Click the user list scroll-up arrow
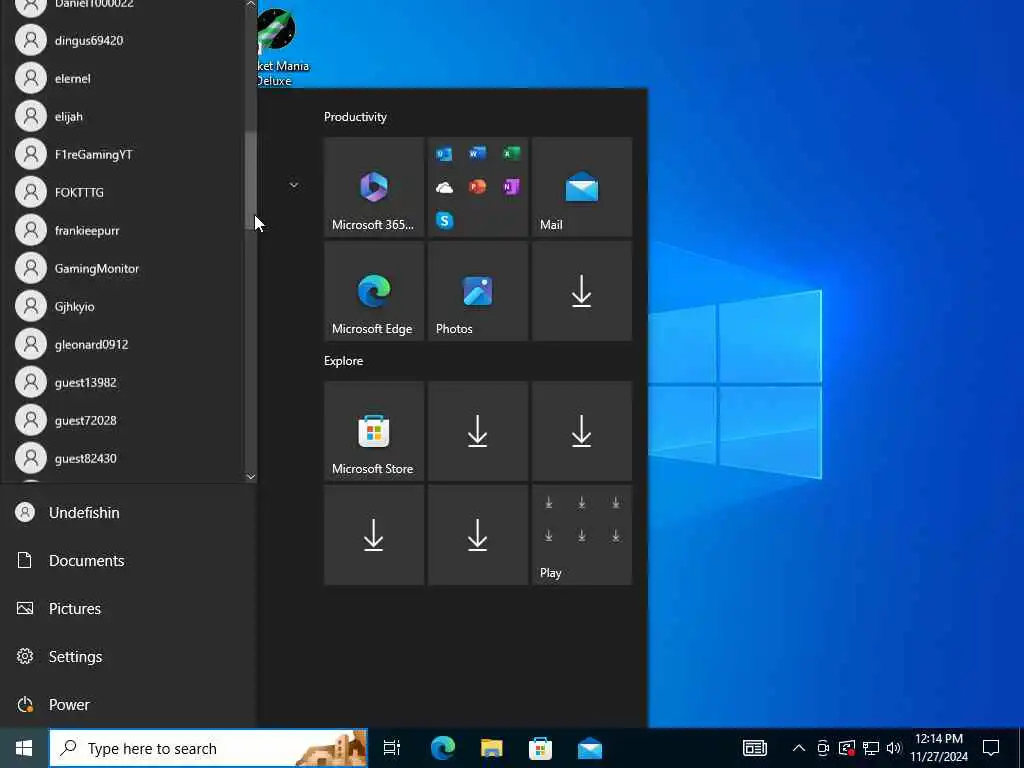1024x768 pixels. tap(251, 4)
